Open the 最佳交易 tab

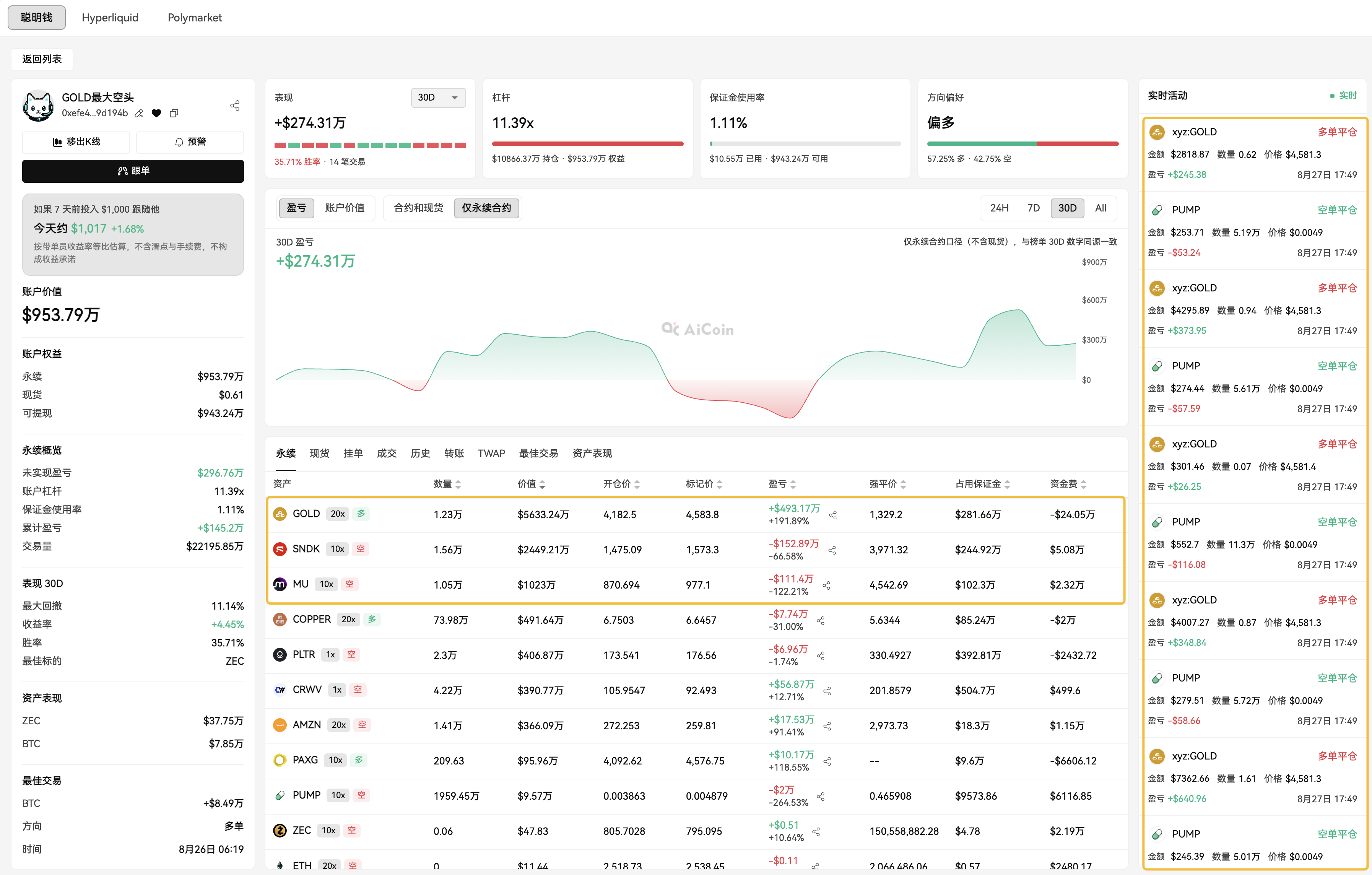(x=538, y=454)
